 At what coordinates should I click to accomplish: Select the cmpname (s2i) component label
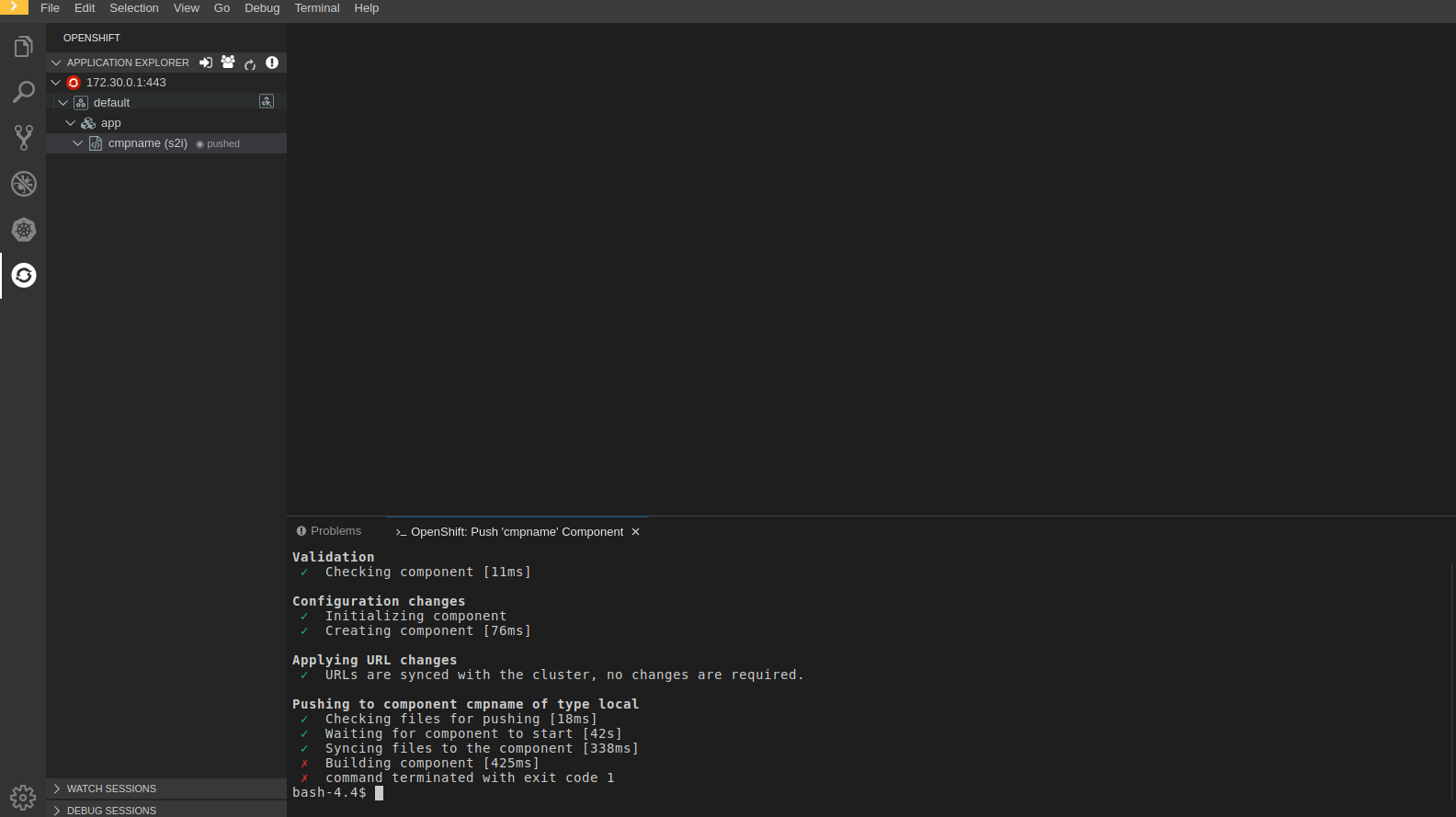pos(148,143)
